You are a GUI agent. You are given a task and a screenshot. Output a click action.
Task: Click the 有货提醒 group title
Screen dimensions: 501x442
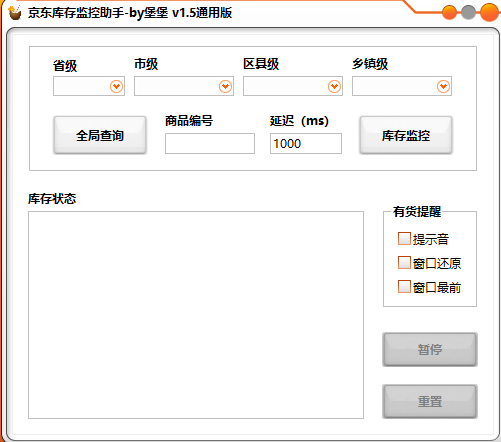click(417, 211)
